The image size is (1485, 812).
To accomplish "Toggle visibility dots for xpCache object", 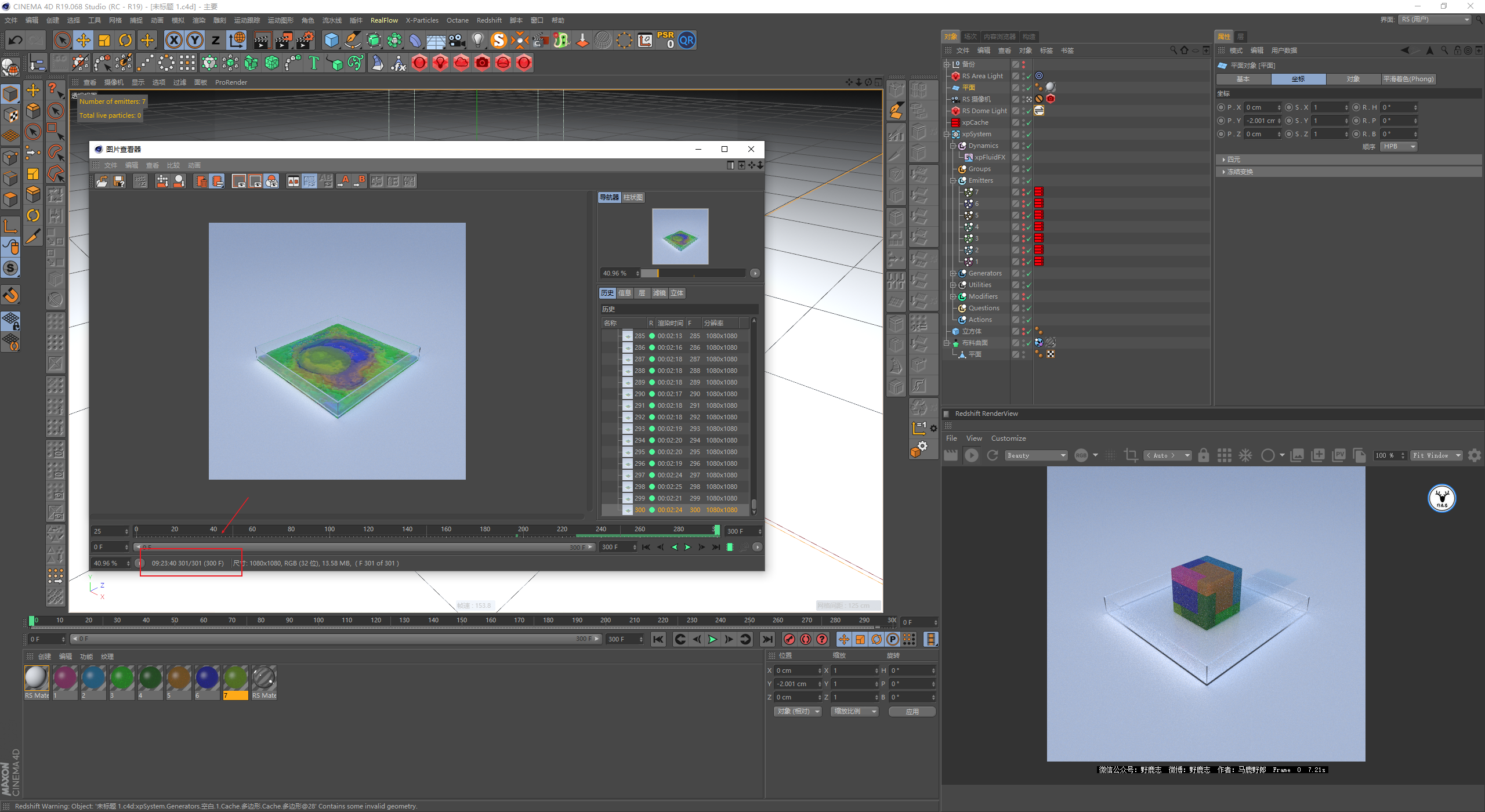I will [x=1023, y=122].
